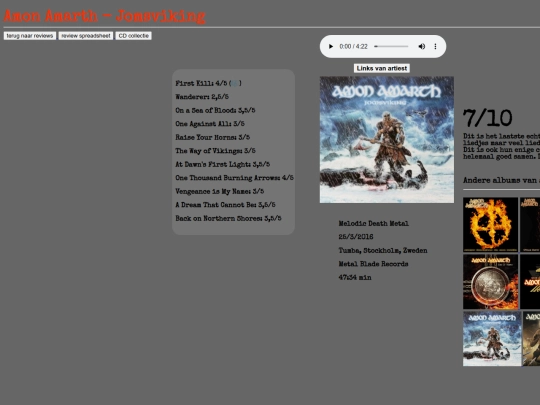This screenshot has width=540, height=405.
Task: Open flaming sunwheel album thumbnail
Action: click(490, 225)
